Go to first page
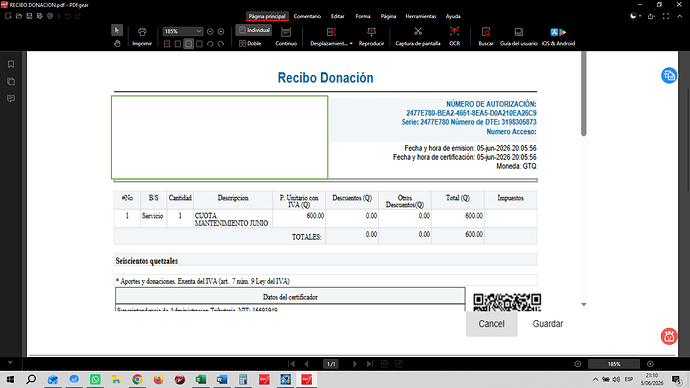The width and height of the screenshot is (690, 388). 291,364
